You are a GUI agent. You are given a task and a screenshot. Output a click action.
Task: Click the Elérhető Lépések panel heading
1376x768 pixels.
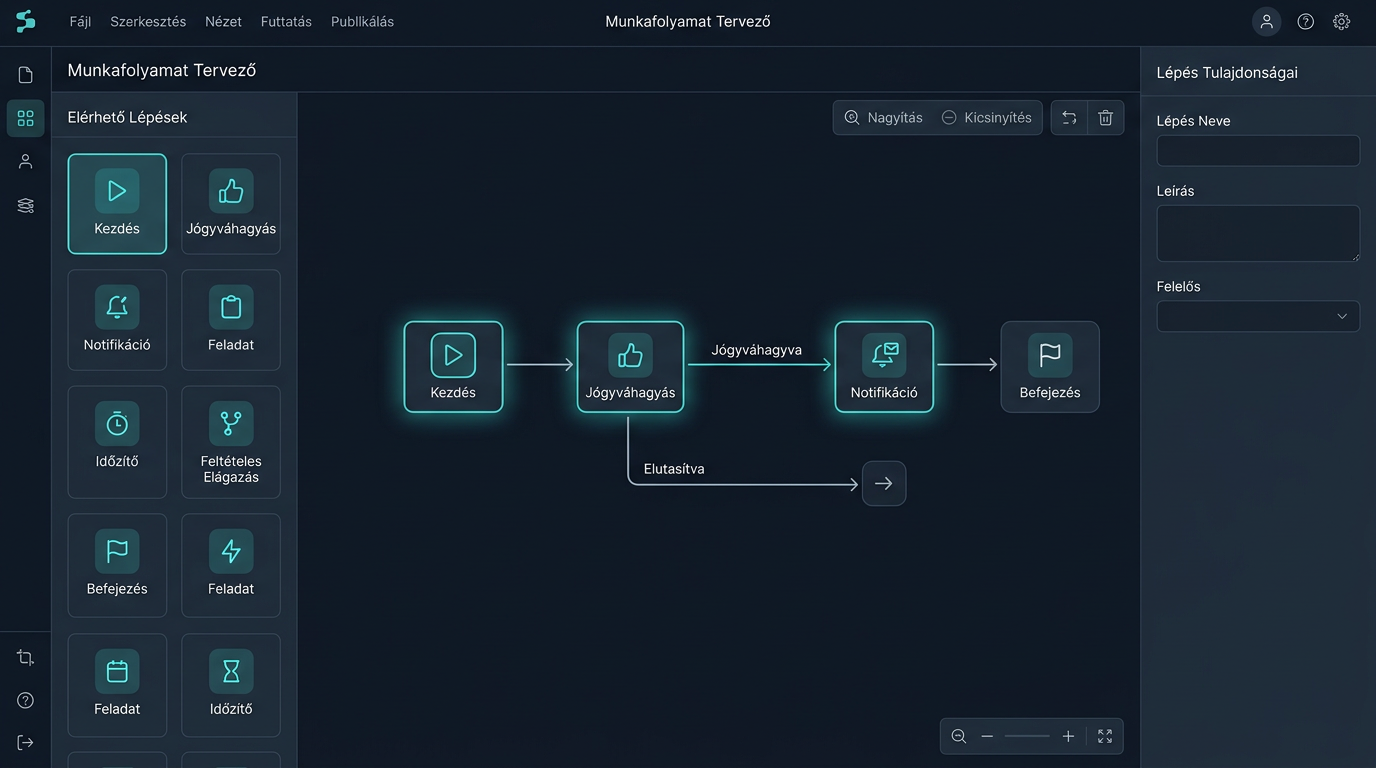point(127,117)
